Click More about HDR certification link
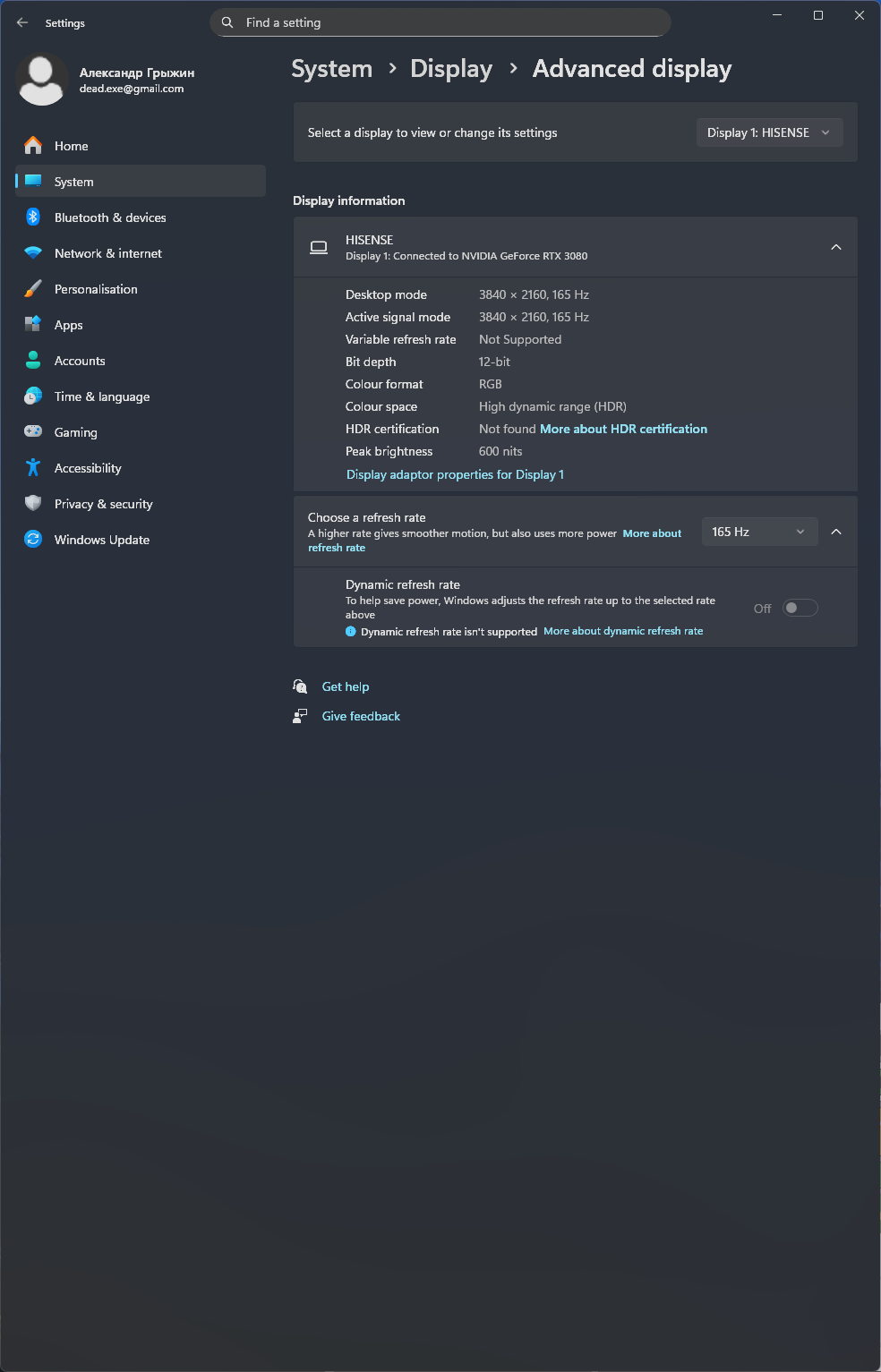The width and height of the screenshot is (881, 1372). [x=623, y=429]
